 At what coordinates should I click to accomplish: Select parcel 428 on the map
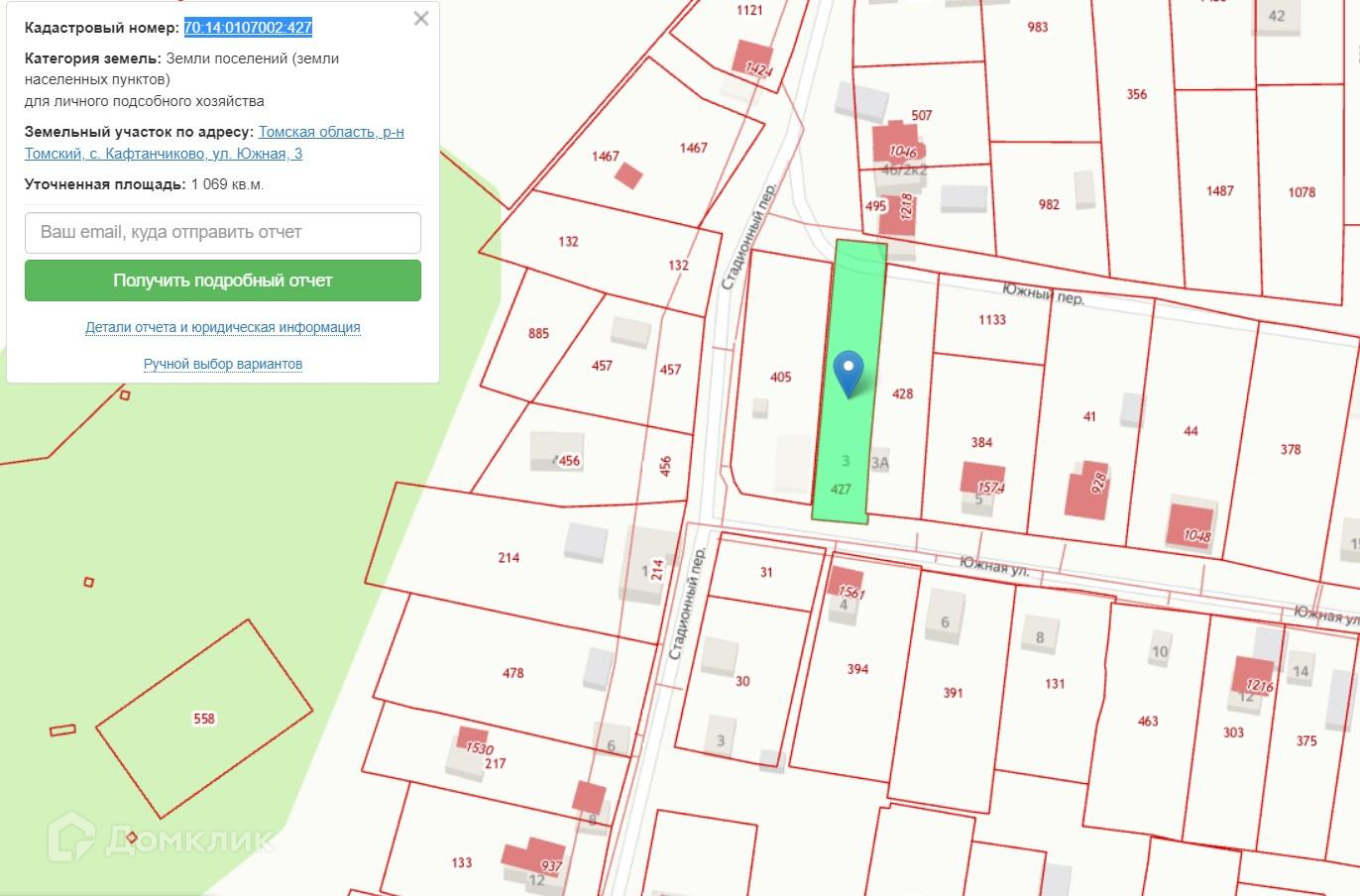pyautogui.click(x=902, y=393)
